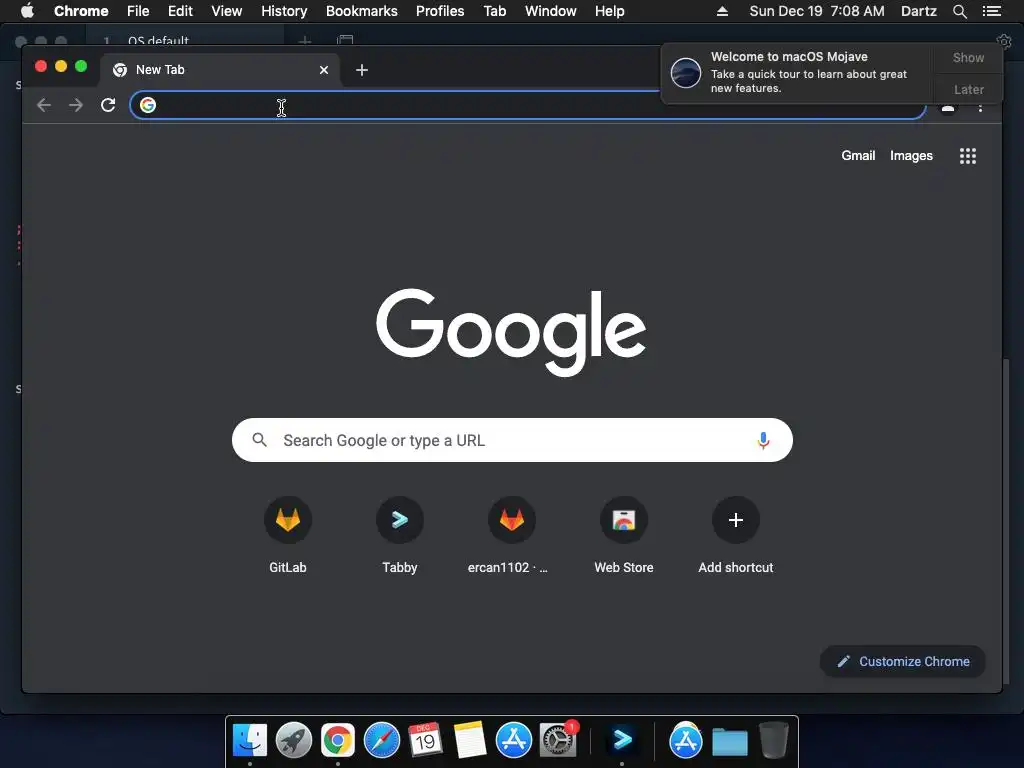
Task: Open settings gear in background Tabby window
Action: tap(1004, 41)
